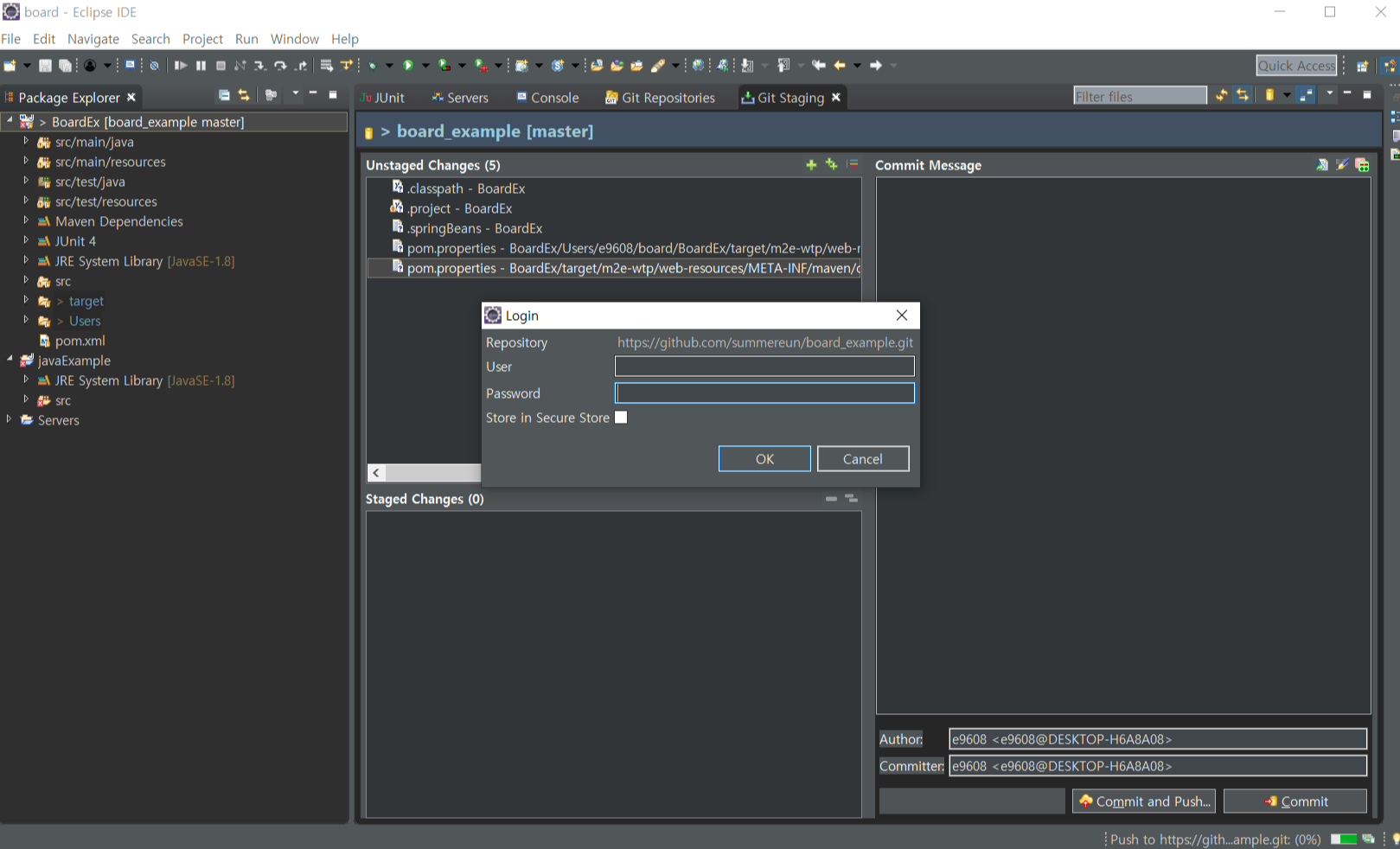This screenshot has height=849, width=1400.
Task: Click the Step Into toolbar icon
Action: click(x=259, y=66)
